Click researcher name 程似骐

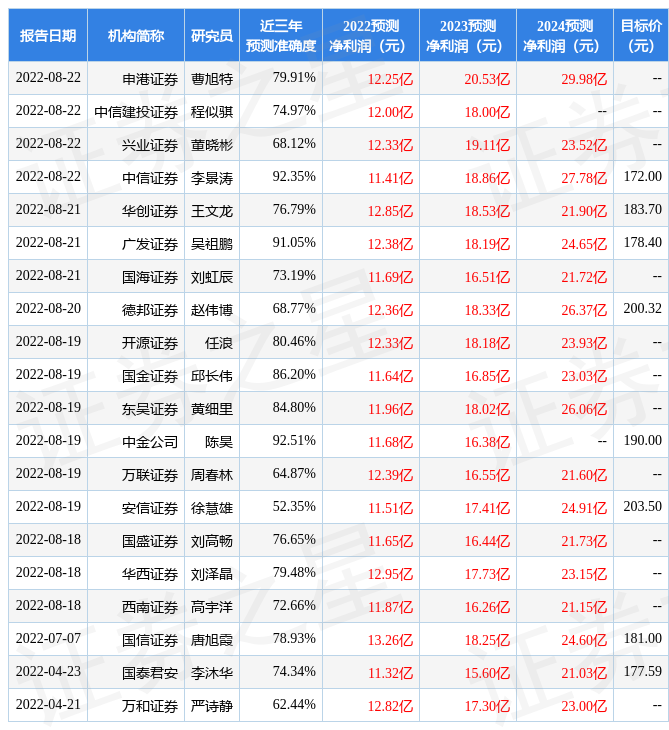click(x=212, y=112)
